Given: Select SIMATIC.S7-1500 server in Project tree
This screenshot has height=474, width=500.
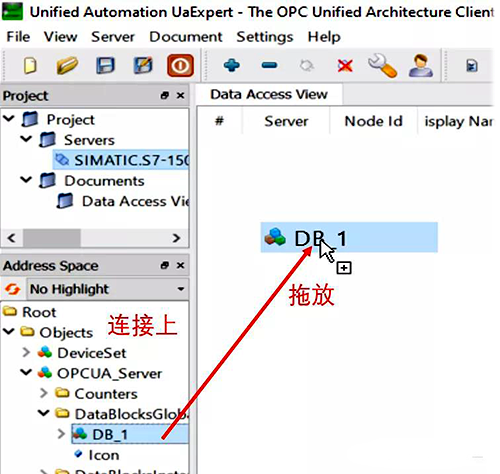Looking at the screenshot, I should pyautogui.click(x=121, y=160).
